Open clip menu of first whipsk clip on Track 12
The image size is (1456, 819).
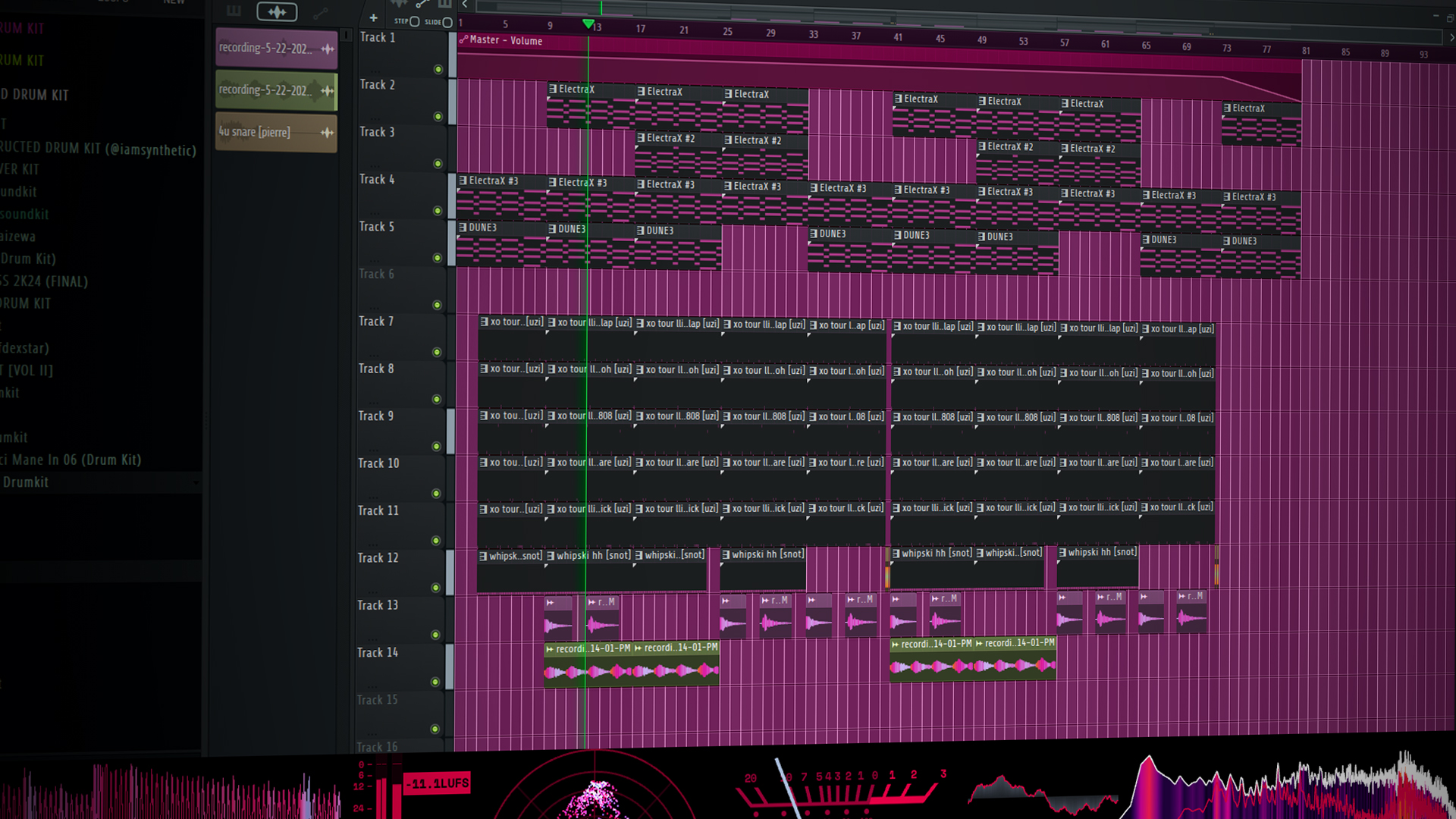click(x=483, y=557)
